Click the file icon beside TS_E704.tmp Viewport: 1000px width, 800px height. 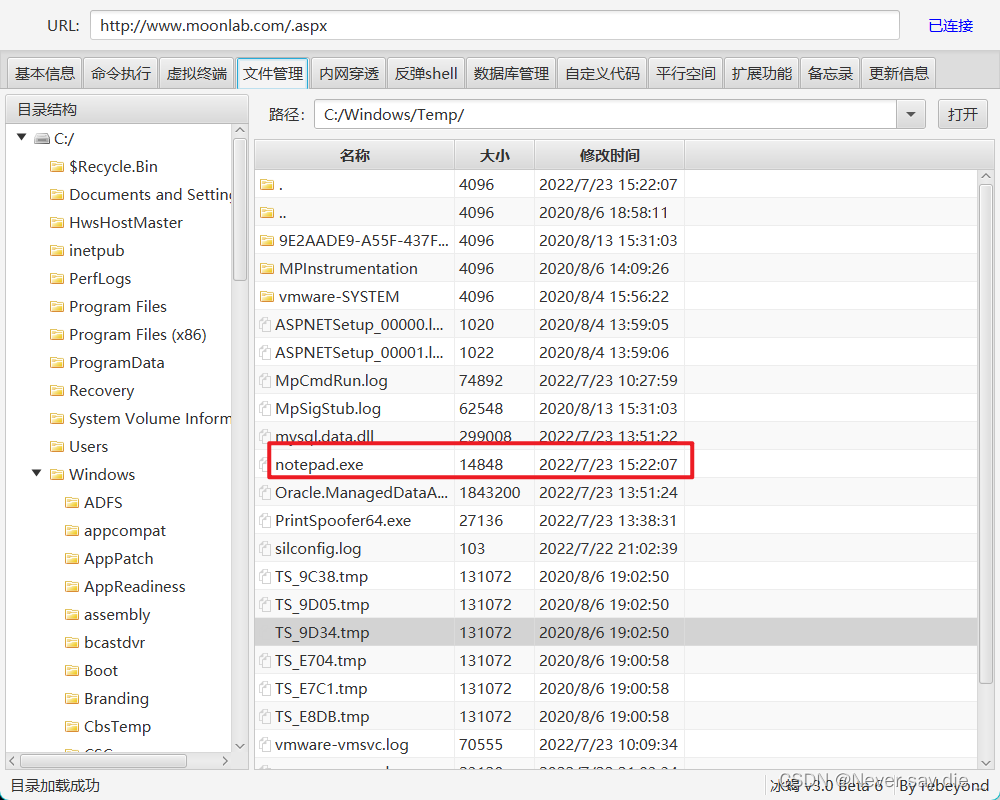click(x=265, y=661)
